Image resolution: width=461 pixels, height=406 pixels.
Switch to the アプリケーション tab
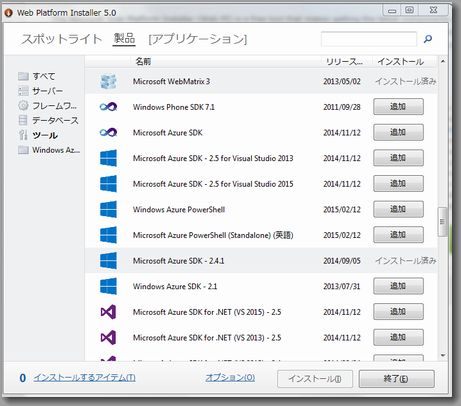point(198,39)
